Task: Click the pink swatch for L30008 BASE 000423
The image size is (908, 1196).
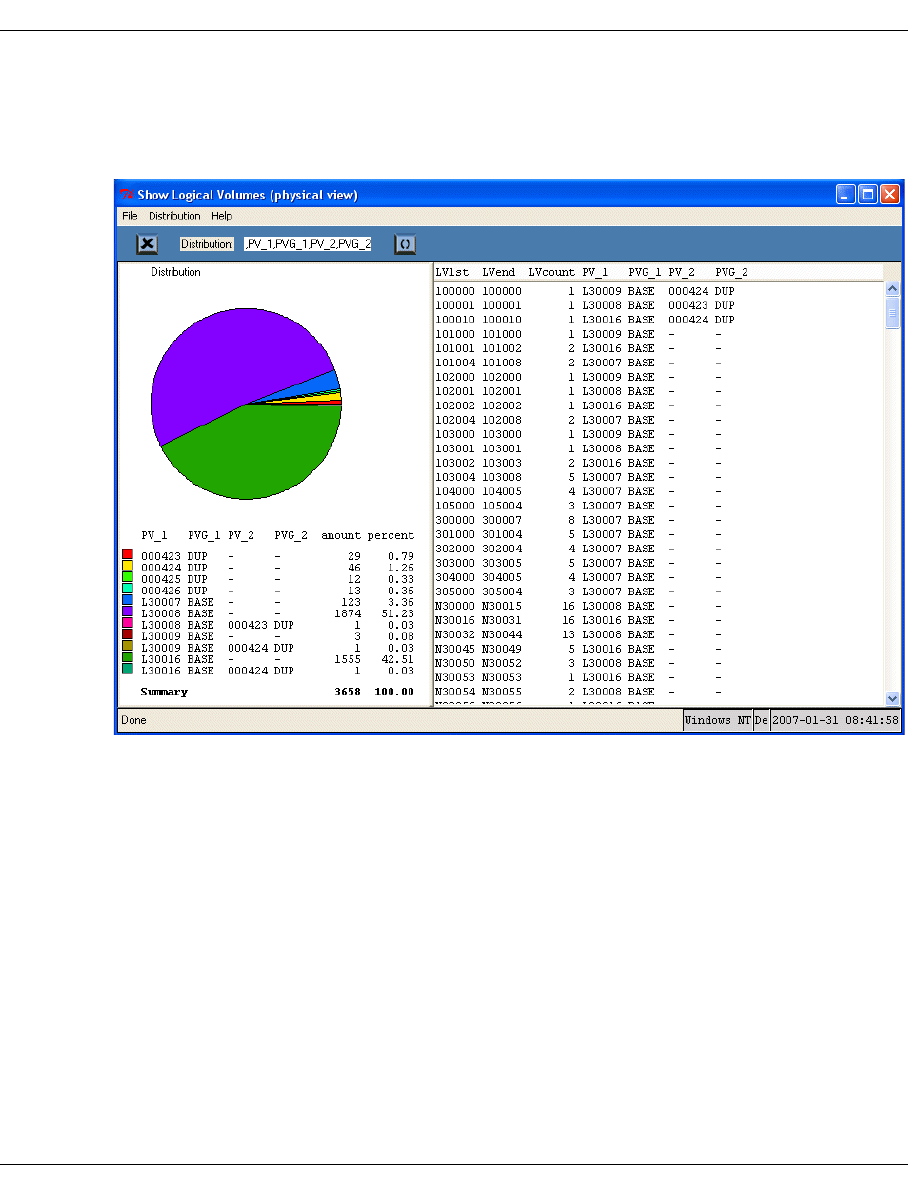Action: click(x=127, y=623)
